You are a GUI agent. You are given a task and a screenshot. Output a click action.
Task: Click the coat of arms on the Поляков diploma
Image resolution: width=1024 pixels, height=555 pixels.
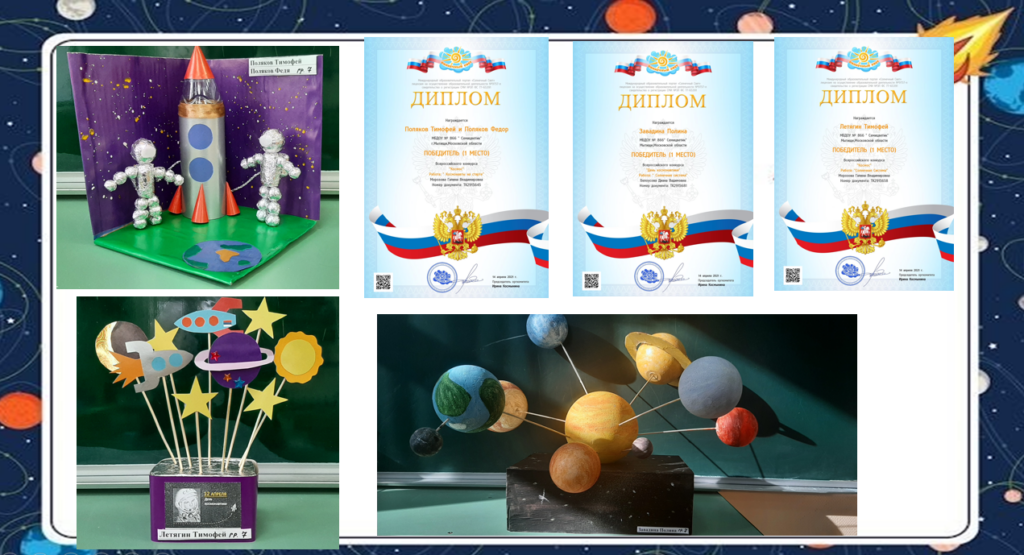point(457,233)
